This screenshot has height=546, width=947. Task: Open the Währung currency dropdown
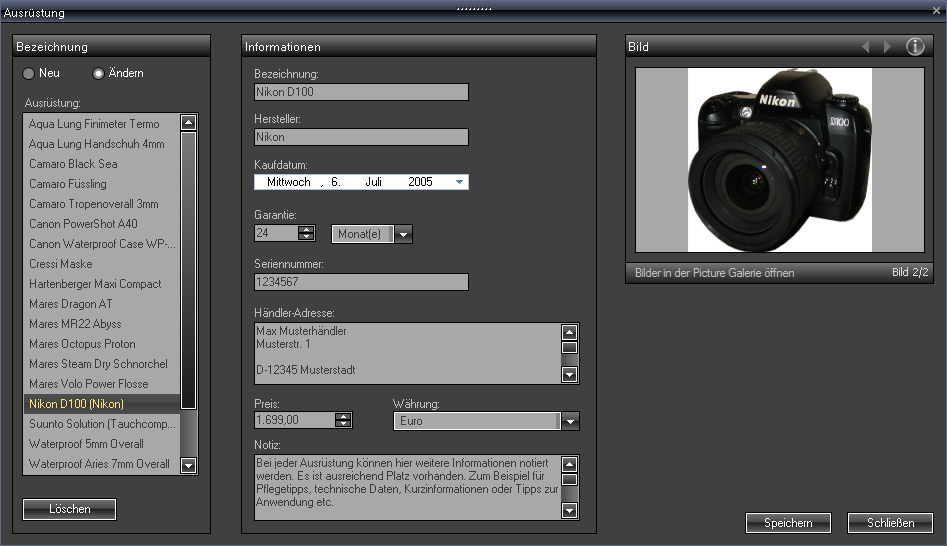pos(570,422)
